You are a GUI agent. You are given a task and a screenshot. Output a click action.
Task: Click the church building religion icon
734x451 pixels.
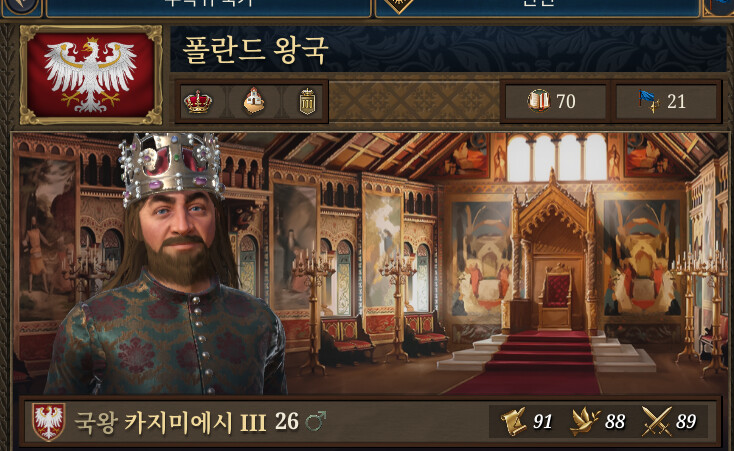coord(253,101)
